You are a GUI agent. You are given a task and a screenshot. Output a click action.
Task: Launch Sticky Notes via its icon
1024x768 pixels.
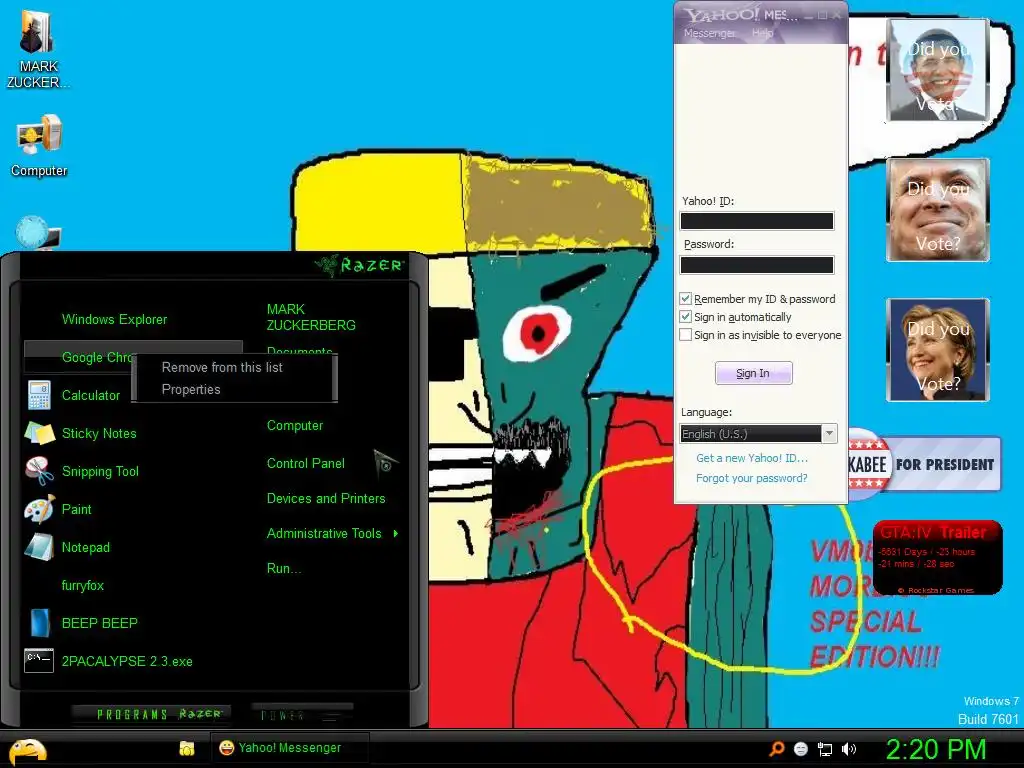pos(39,433)
